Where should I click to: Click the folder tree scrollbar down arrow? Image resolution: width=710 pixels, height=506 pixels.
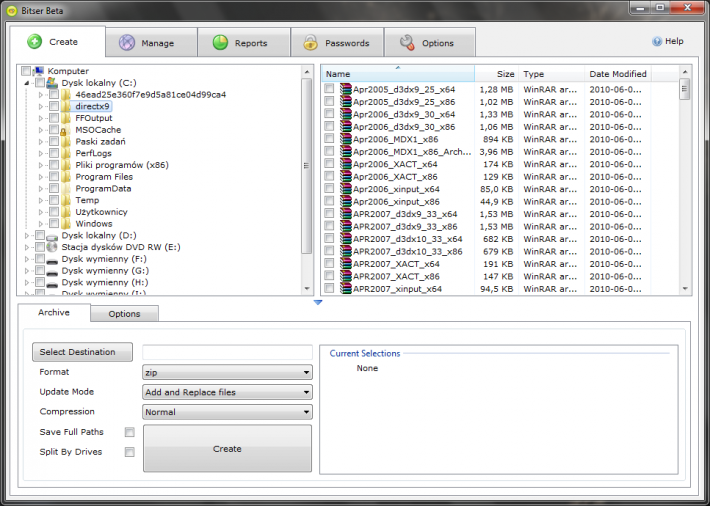pyautogui.click(x=307, y=289)
